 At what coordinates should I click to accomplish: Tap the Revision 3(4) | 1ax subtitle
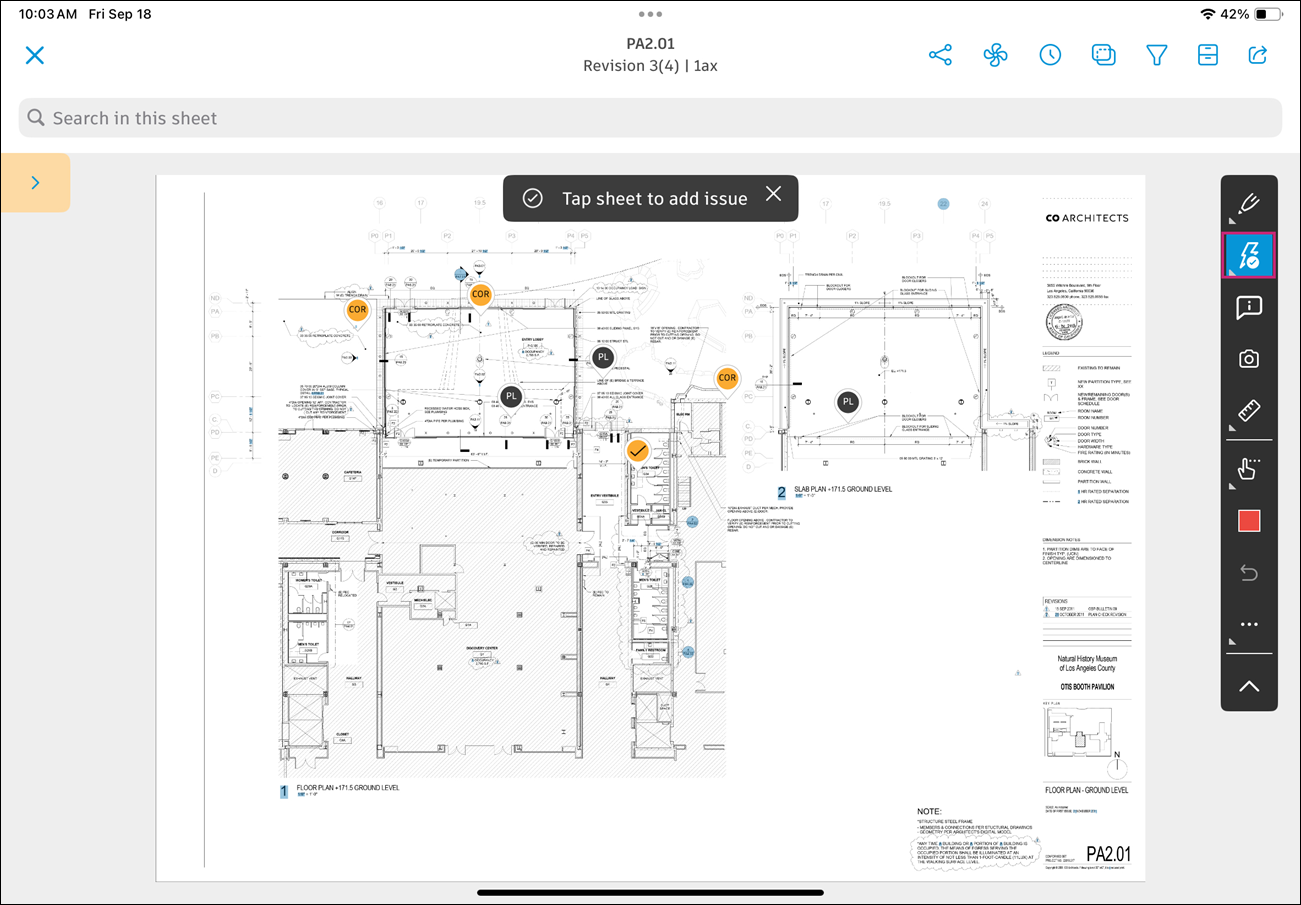(650, 66)
